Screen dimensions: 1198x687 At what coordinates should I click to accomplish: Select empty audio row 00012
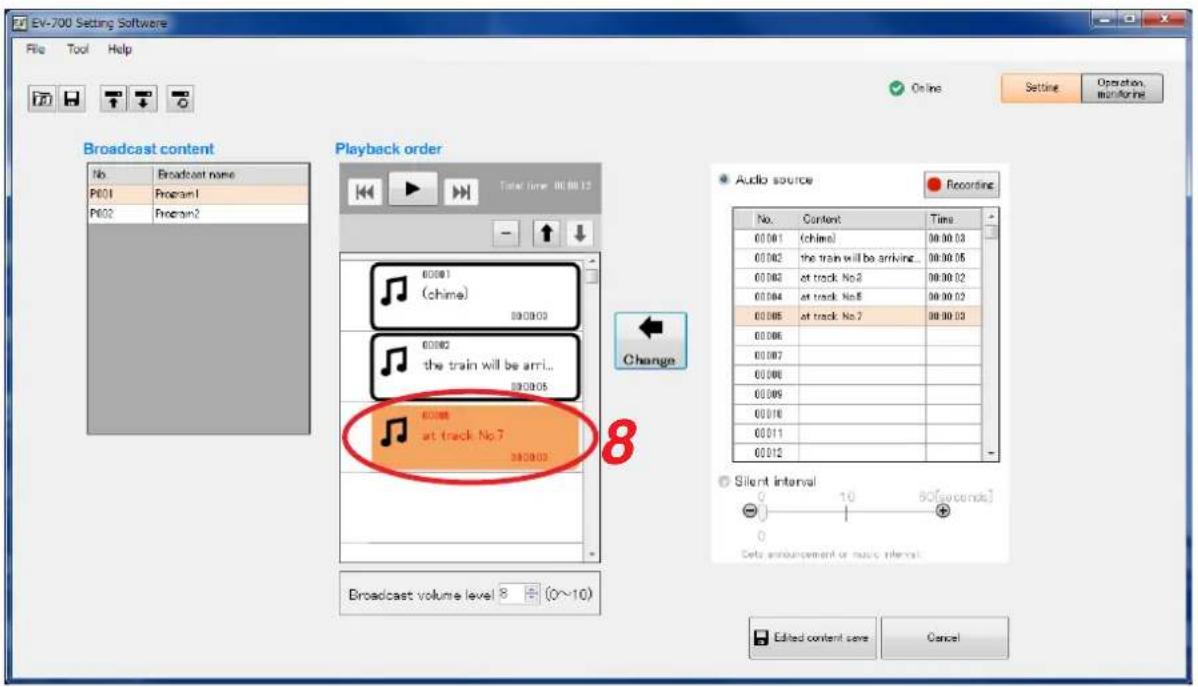[x=856, y=452]
